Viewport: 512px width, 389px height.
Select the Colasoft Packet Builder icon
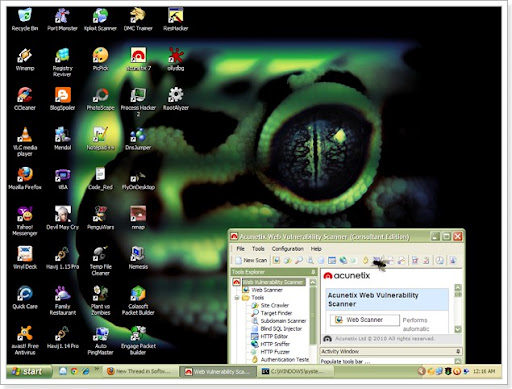pos(138,300)
